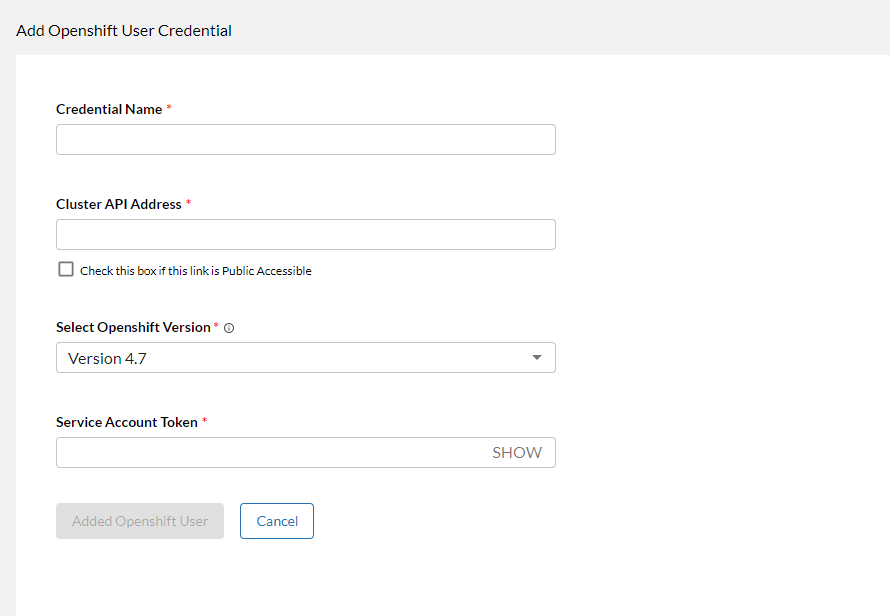This screenshot has width=890, height=616.
Task: Click into the Cluster API Address field
Action: 305,235
